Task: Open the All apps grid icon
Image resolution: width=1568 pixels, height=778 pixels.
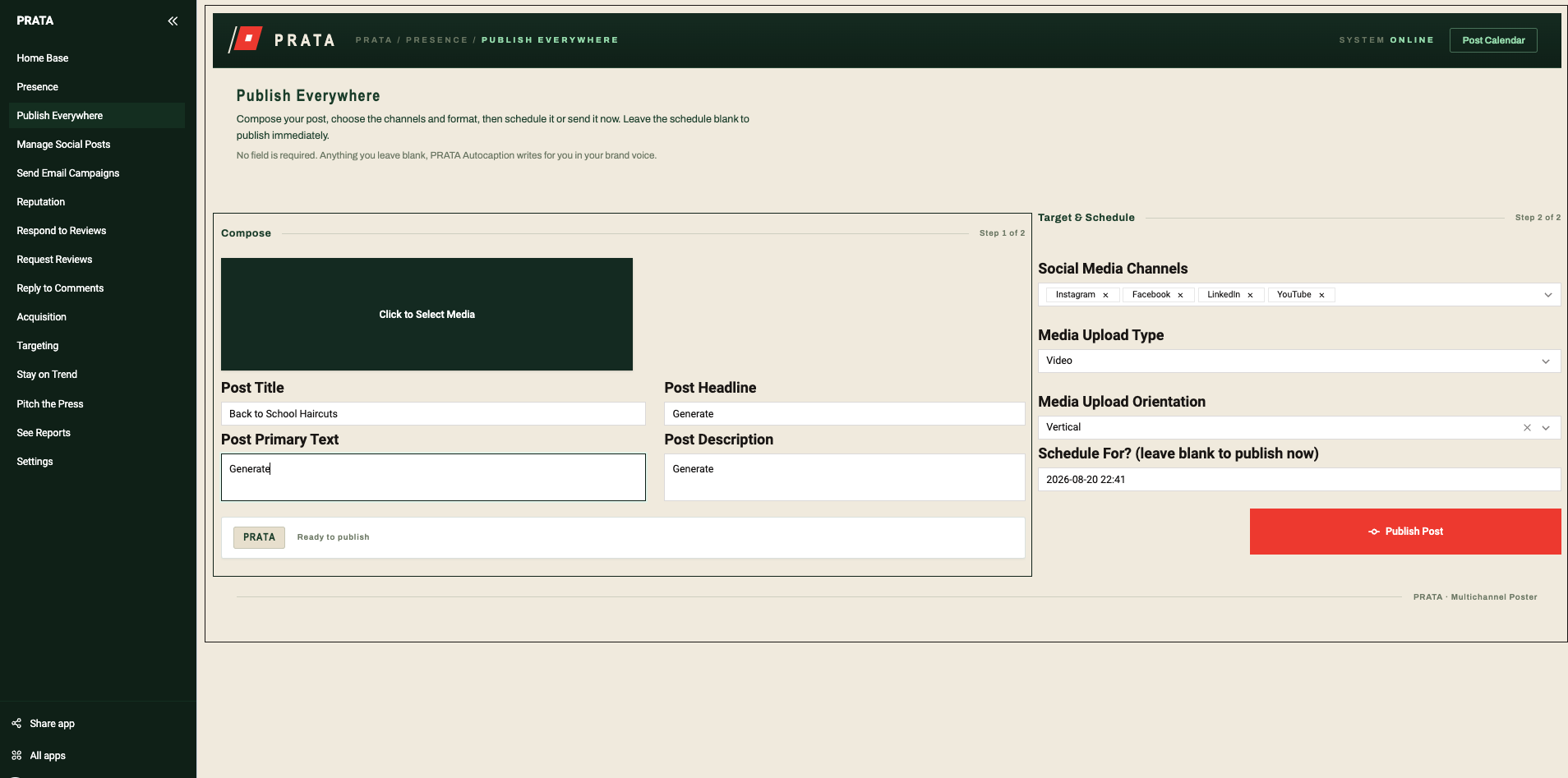Action: [x=16, y=755]
